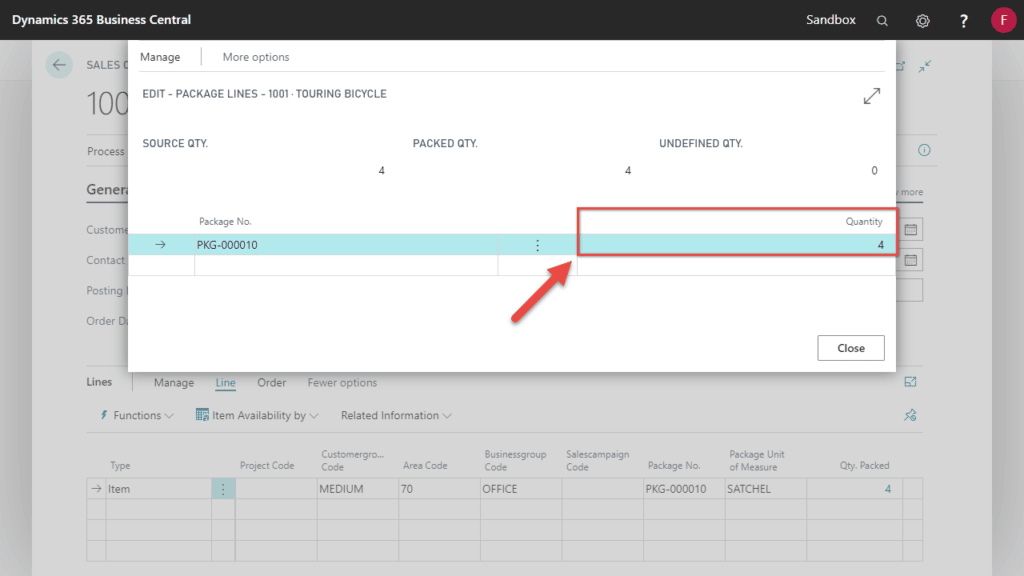
Task: Click the three-dot menu on the Item line
Action: [223, 489]
